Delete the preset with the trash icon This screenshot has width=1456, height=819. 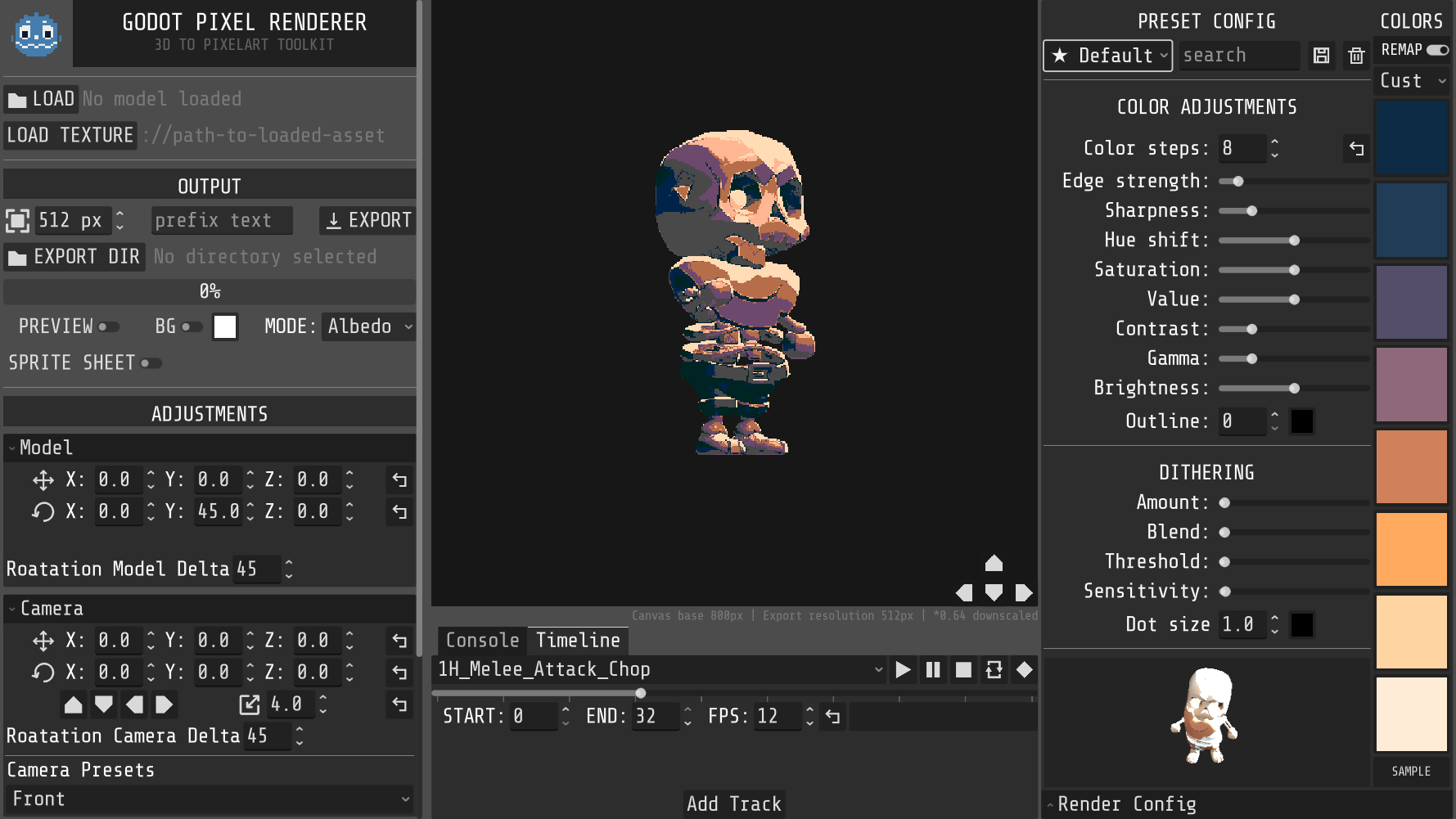click(x=1356, y=56)
